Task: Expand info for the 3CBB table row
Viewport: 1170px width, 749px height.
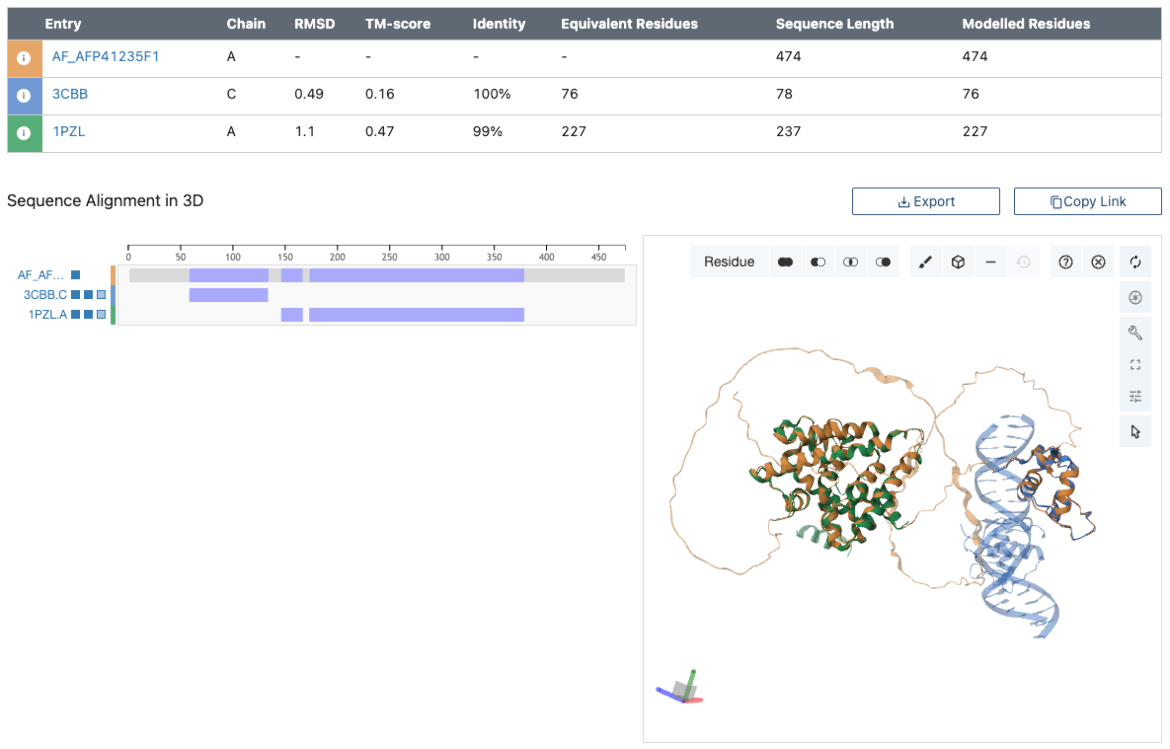Action: point(24,95)
